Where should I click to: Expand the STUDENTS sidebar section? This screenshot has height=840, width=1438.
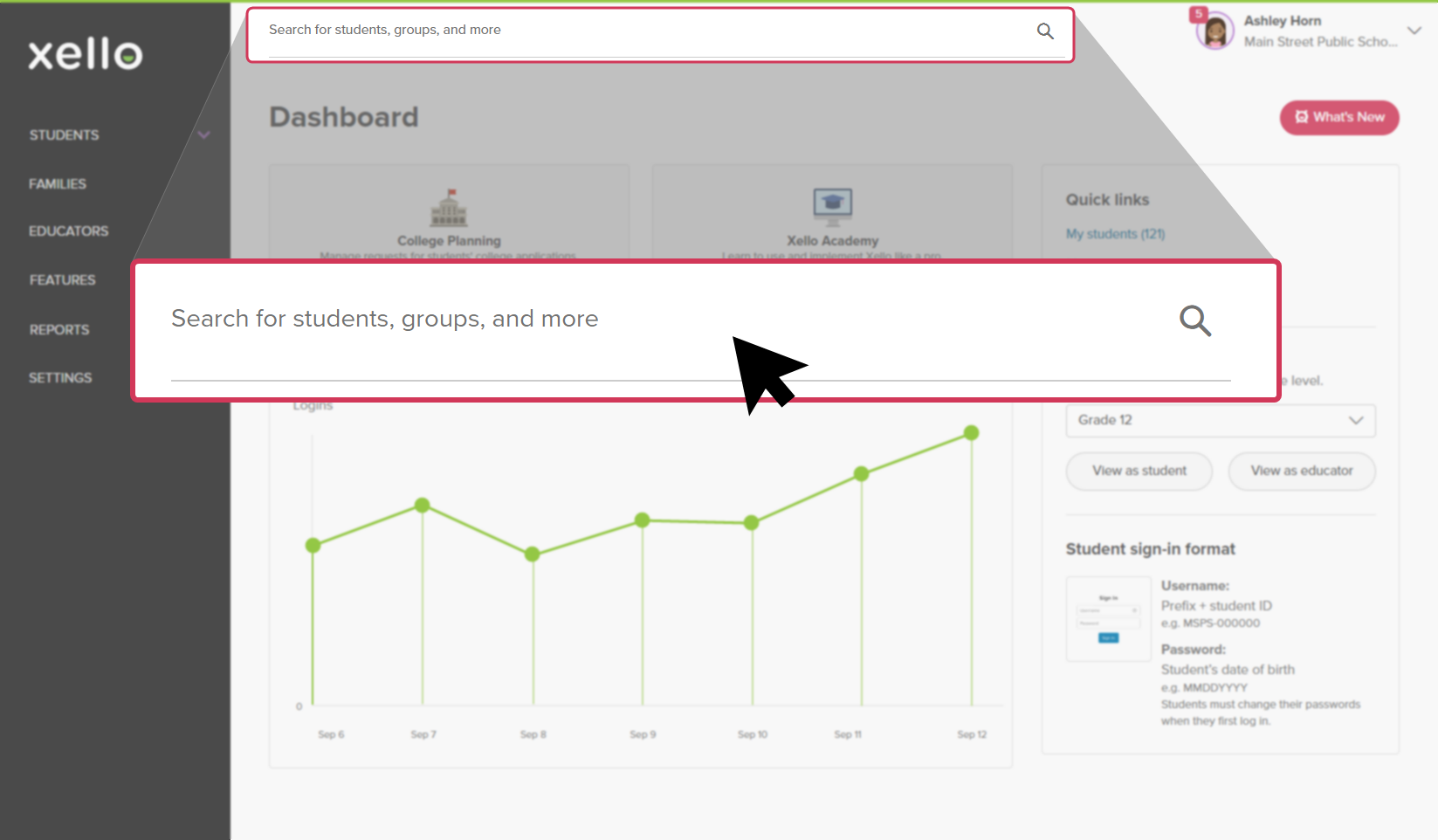click(x=203, y=134)
